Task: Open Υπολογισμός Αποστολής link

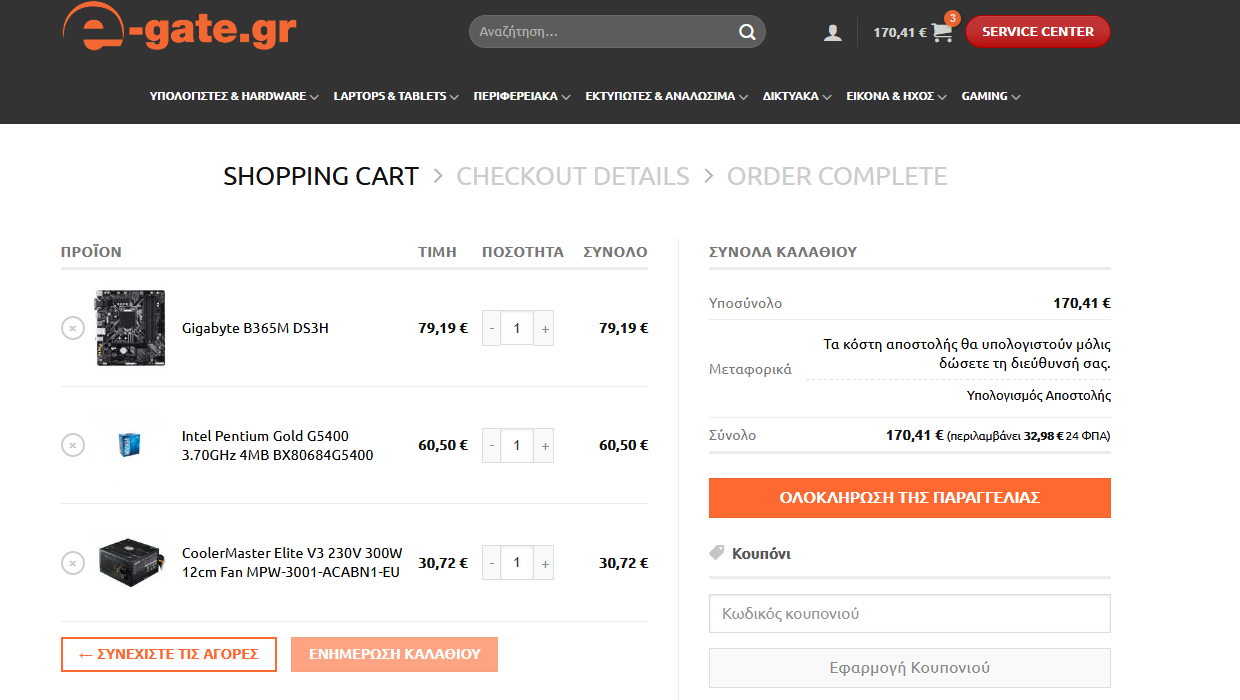Action: pos(1038,395)
